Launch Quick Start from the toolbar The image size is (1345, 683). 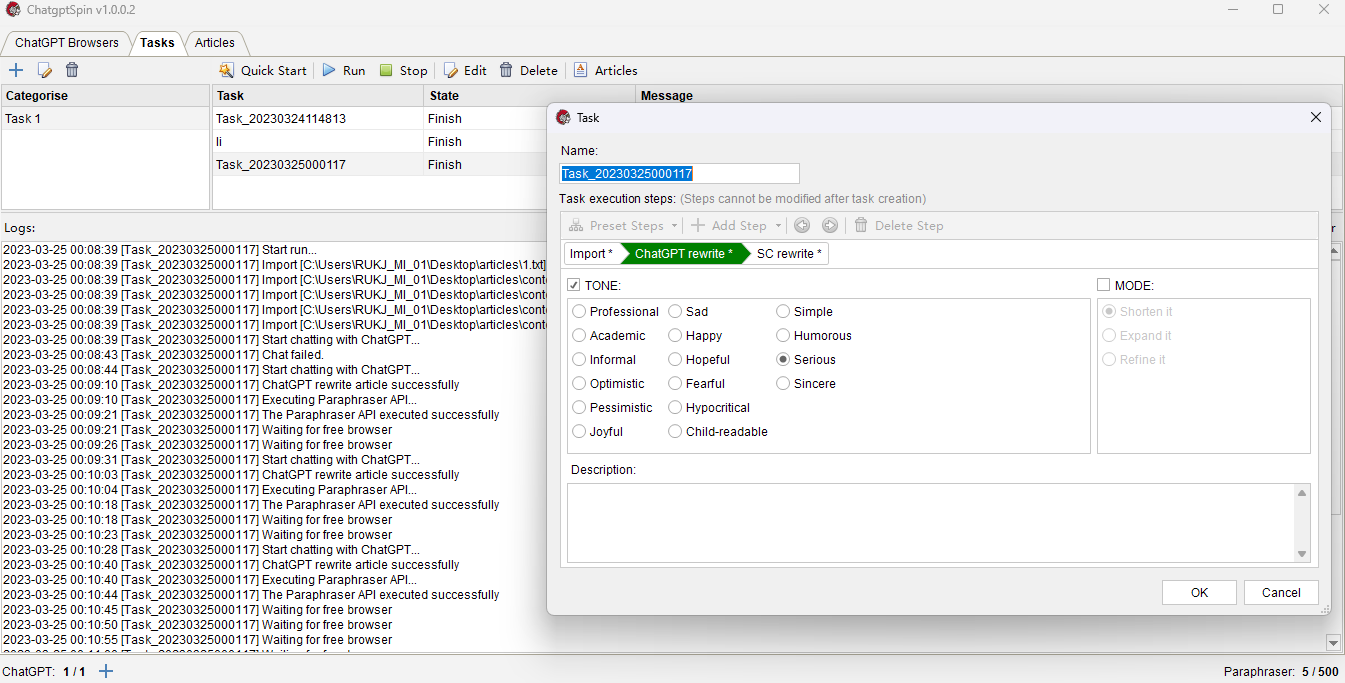(x=263, y=71)
